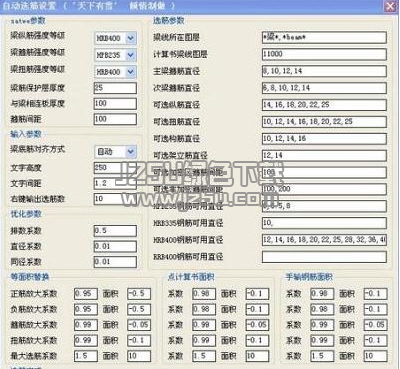Expand the 梁底筋对齐方式 自动 dropdown
This screenshot has height=369, width=400.
click(x=115, y=152)
